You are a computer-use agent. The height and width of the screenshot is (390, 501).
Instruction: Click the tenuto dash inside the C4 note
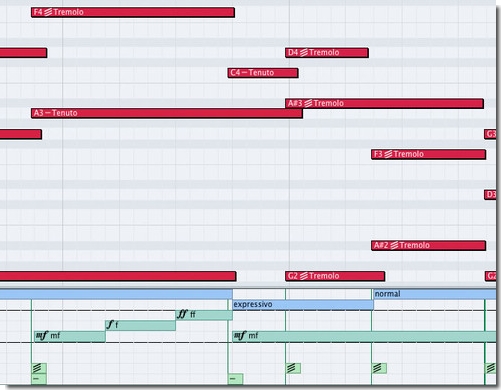(244, 73)
